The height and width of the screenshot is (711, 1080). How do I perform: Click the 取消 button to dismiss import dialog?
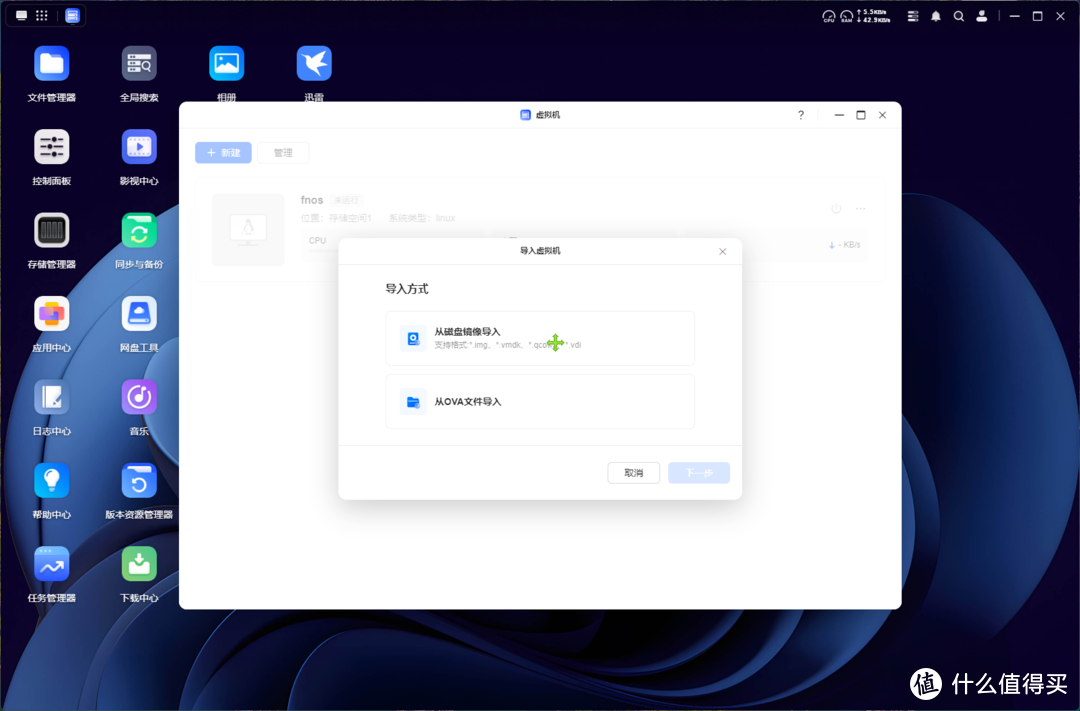coord(633,472)
